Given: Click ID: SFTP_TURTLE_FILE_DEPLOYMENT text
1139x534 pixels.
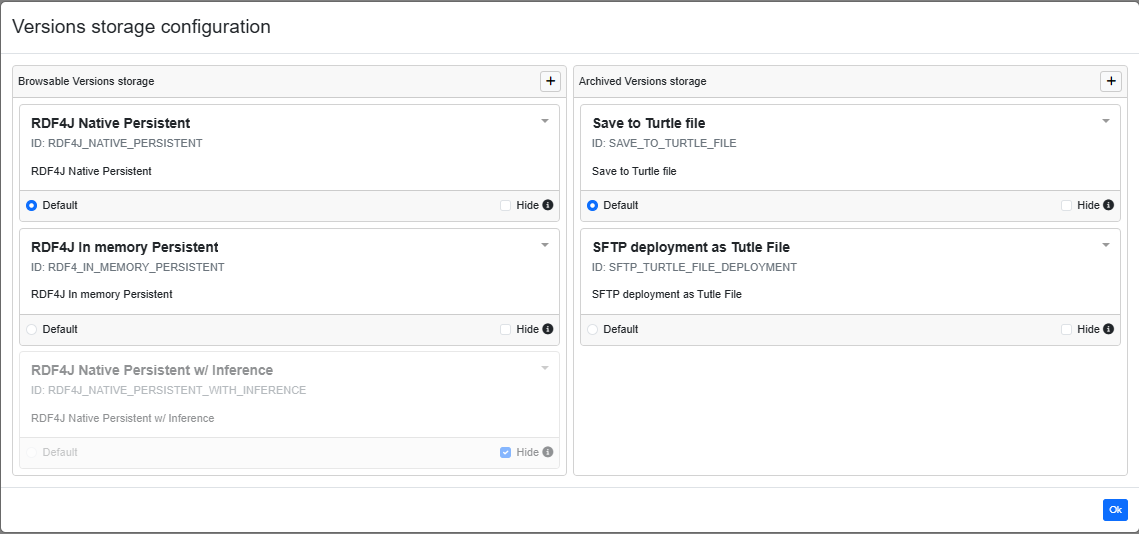Looking at the screenshot, I should point(694,267).
